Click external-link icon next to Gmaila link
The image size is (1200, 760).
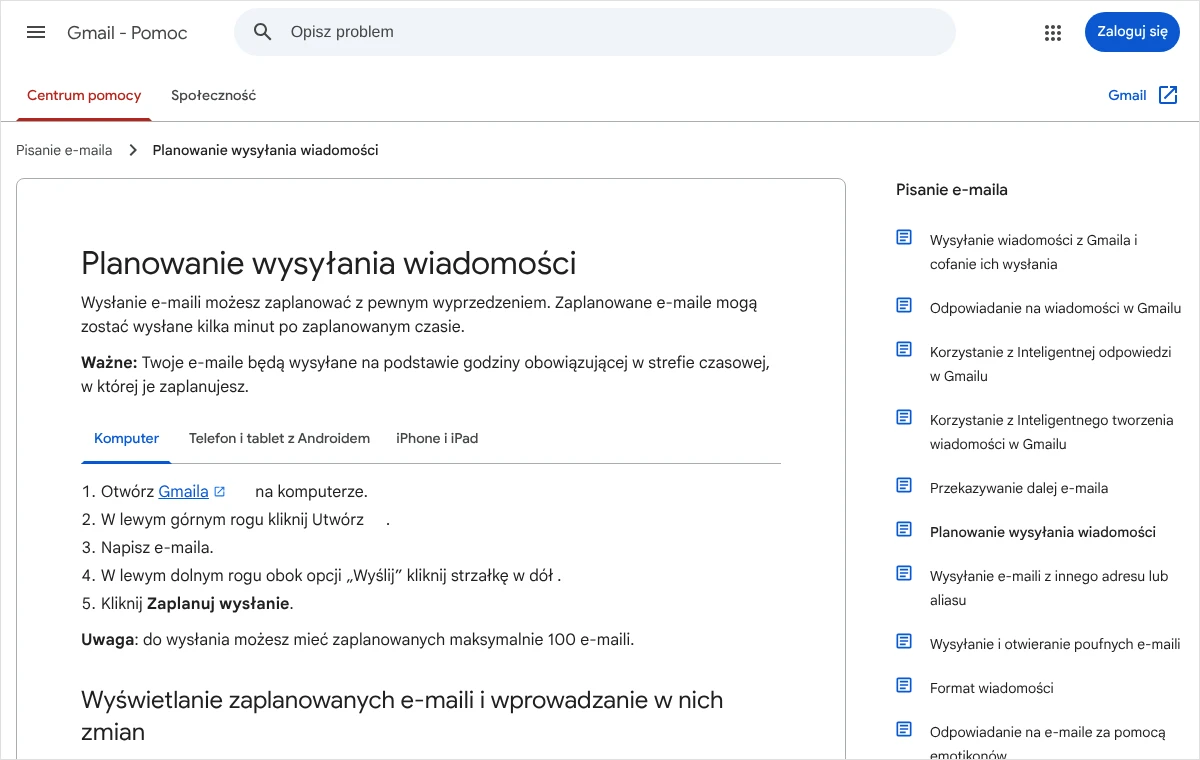click(x=220, y=492)
